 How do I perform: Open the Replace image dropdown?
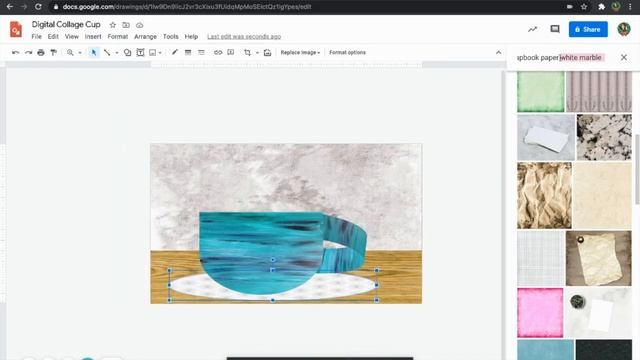300,53
